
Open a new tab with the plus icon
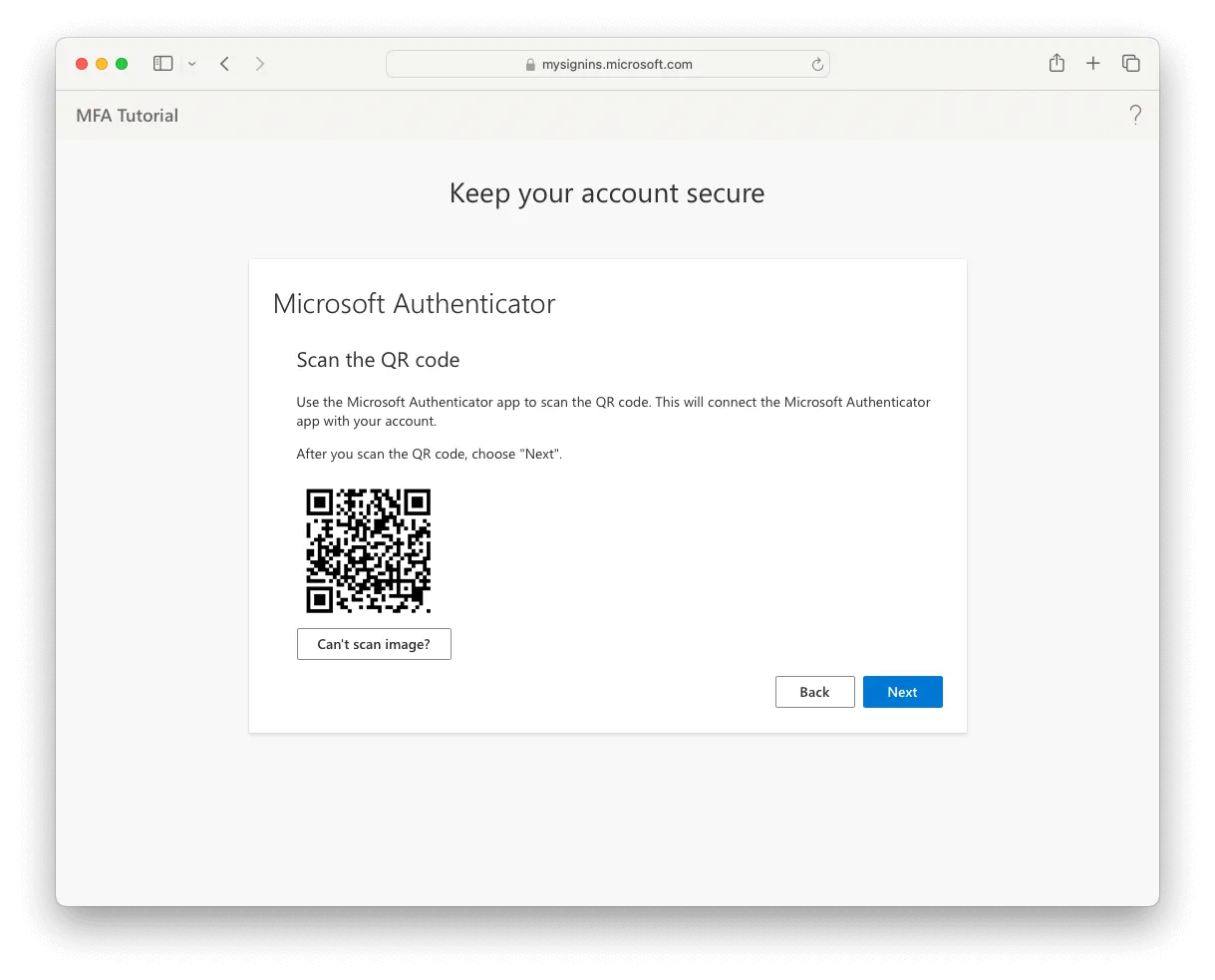[x=1093, y=64]
